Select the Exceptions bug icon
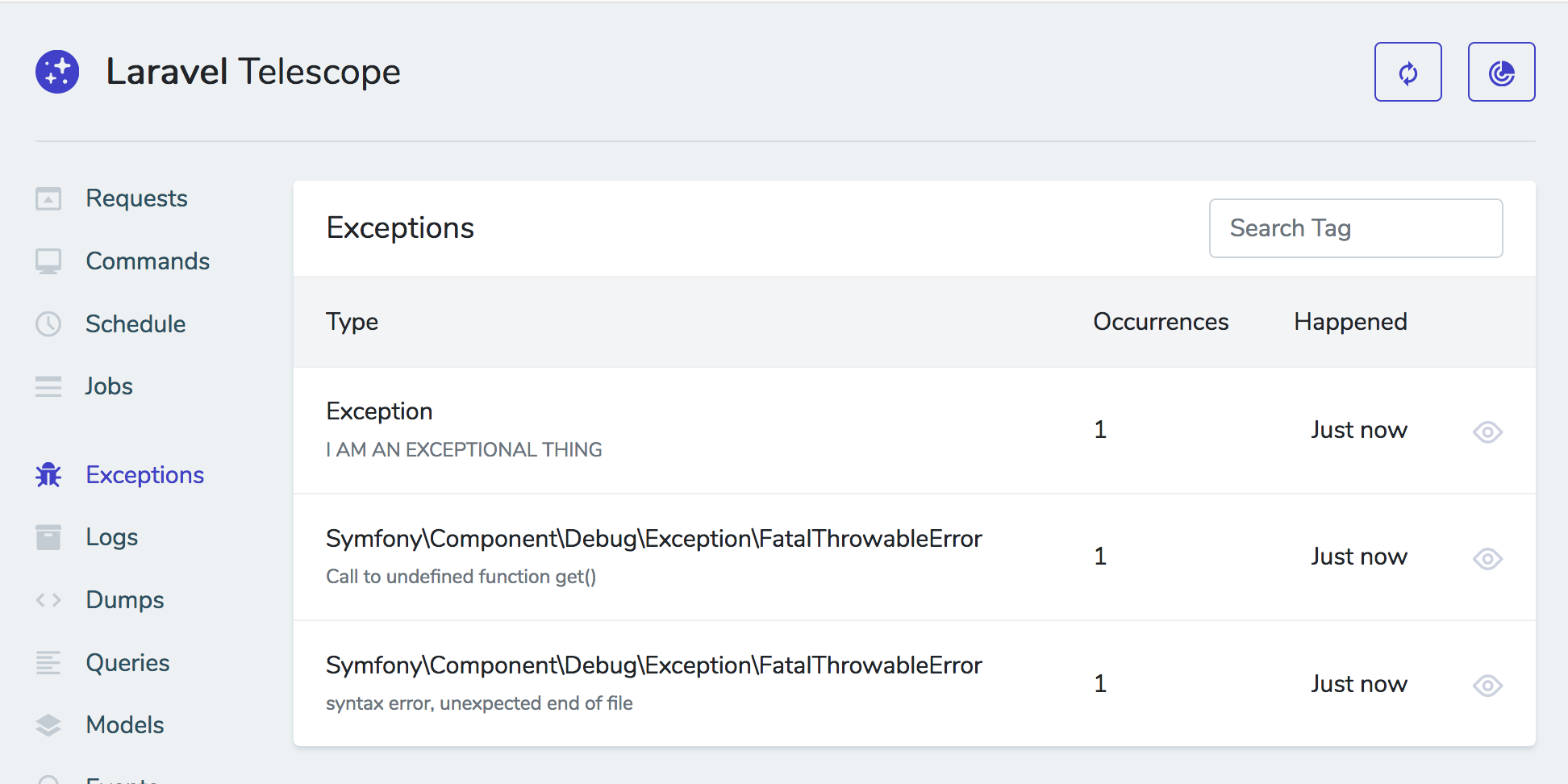 48,475
